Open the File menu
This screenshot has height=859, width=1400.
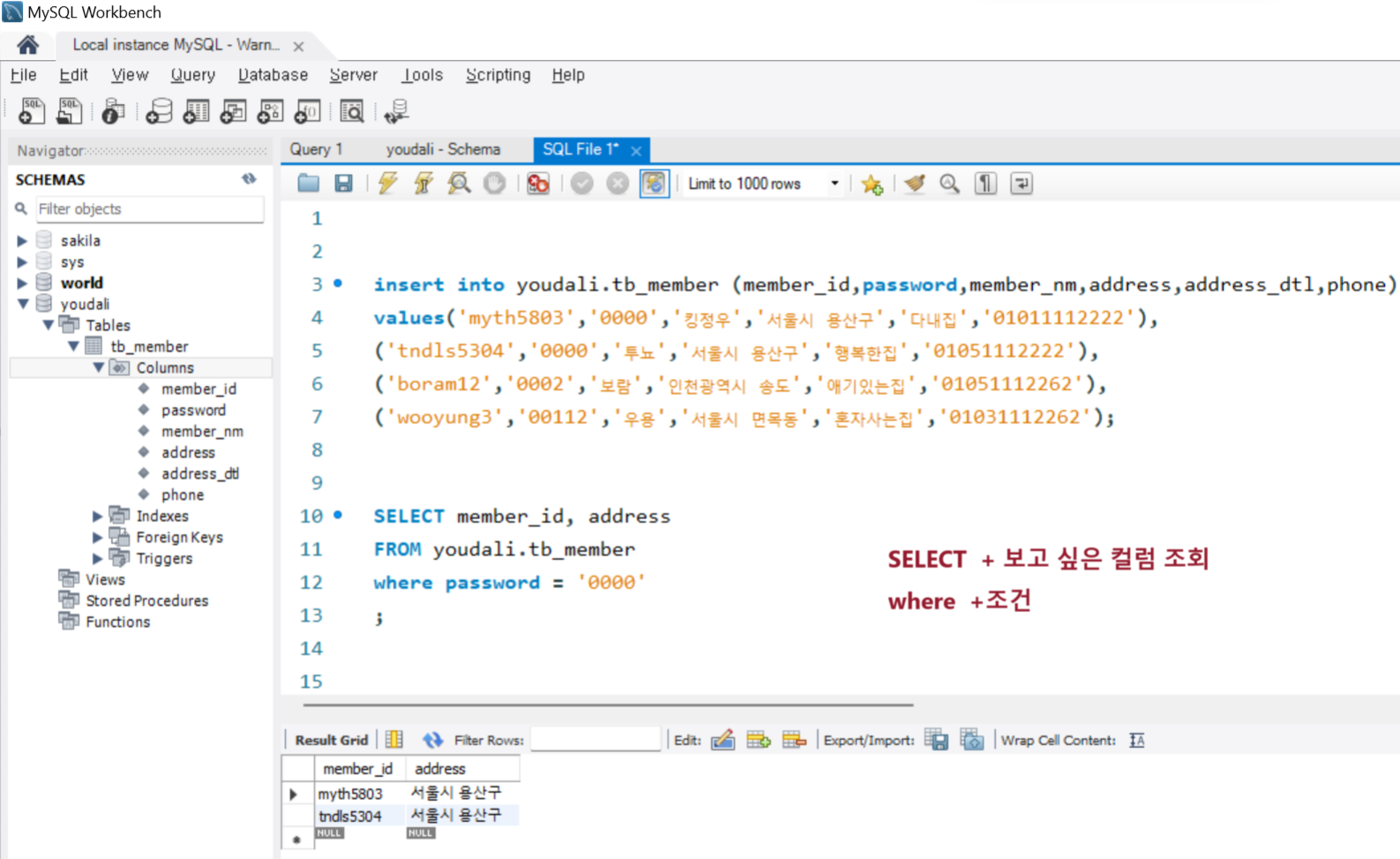(24, 75)
